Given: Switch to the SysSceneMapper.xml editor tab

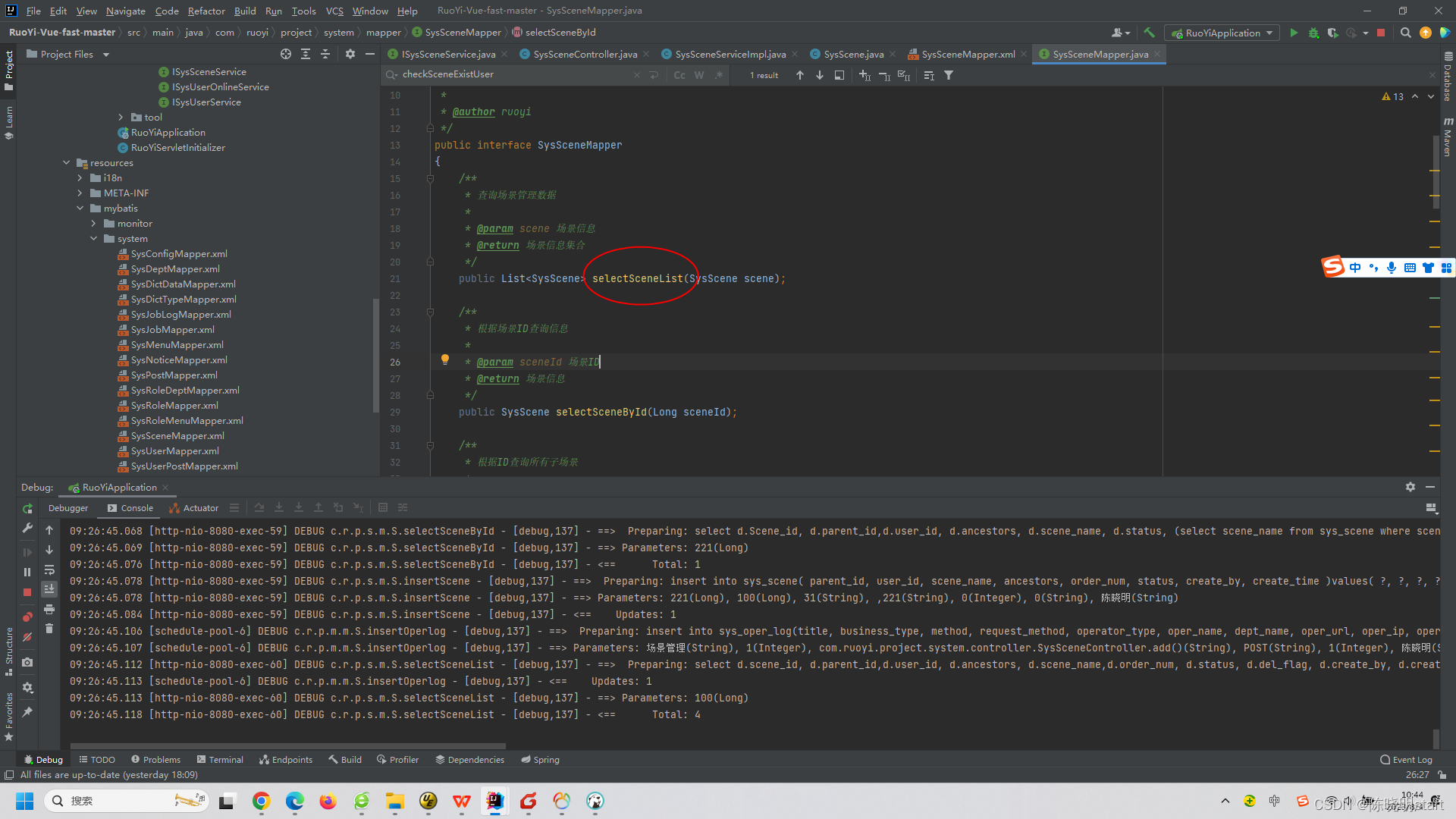Looking at the screenshot, I should 968,54.
